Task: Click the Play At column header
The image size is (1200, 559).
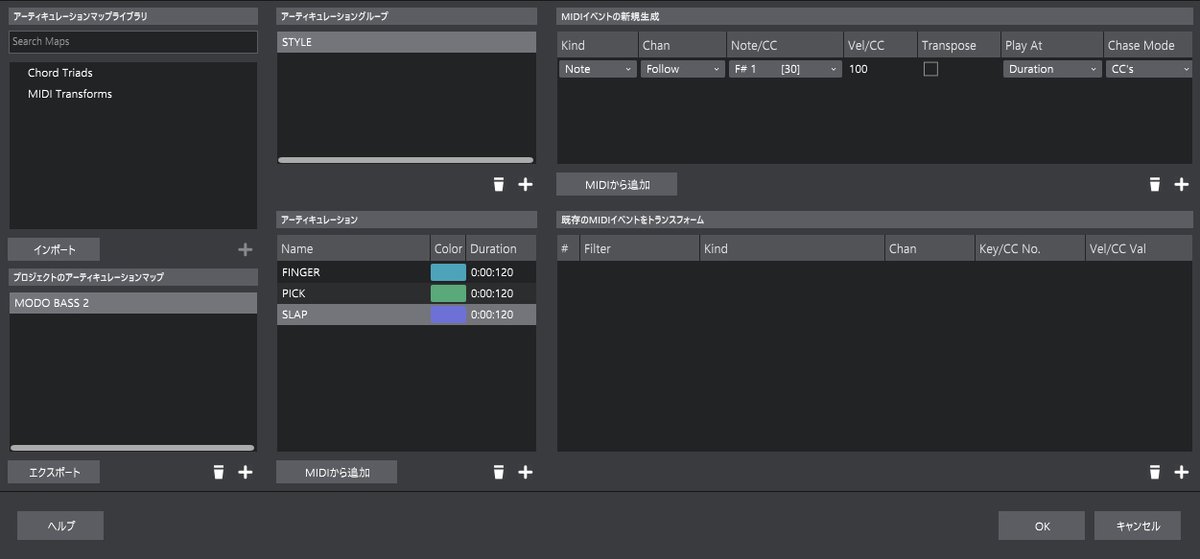Action: (x=1052, y=45)
